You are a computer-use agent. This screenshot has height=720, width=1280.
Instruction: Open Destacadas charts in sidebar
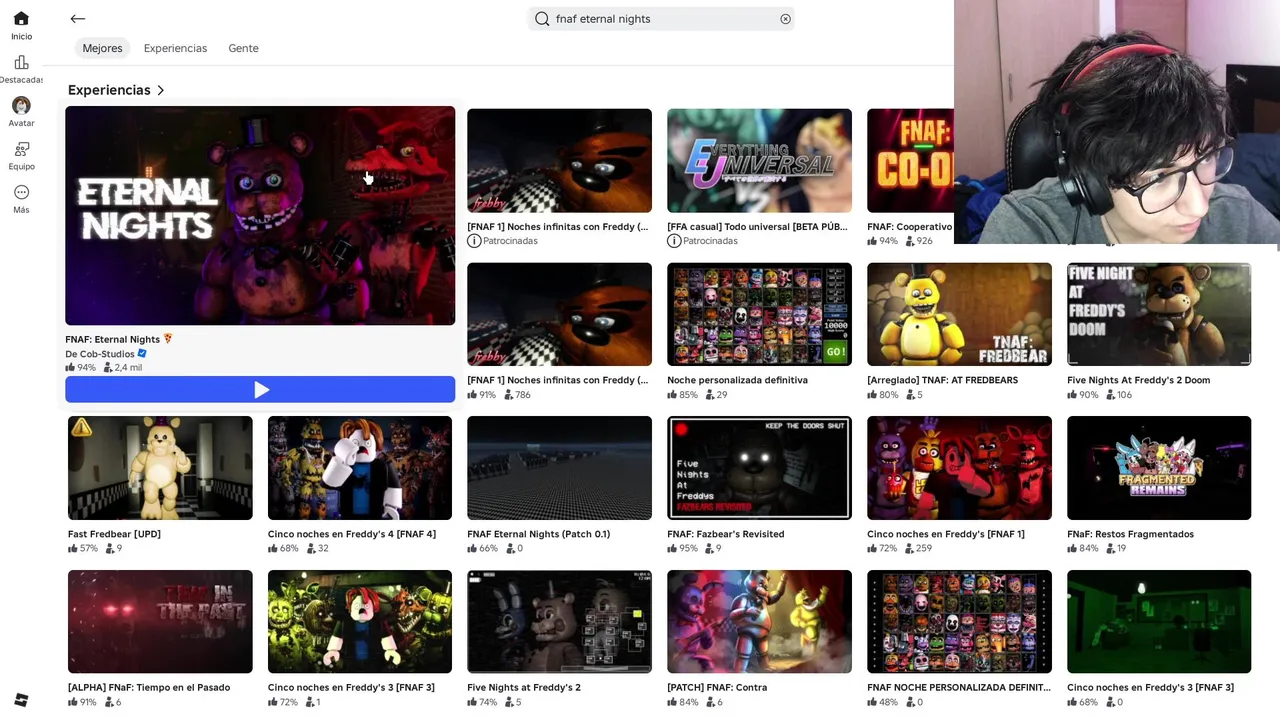click(21, 70)
